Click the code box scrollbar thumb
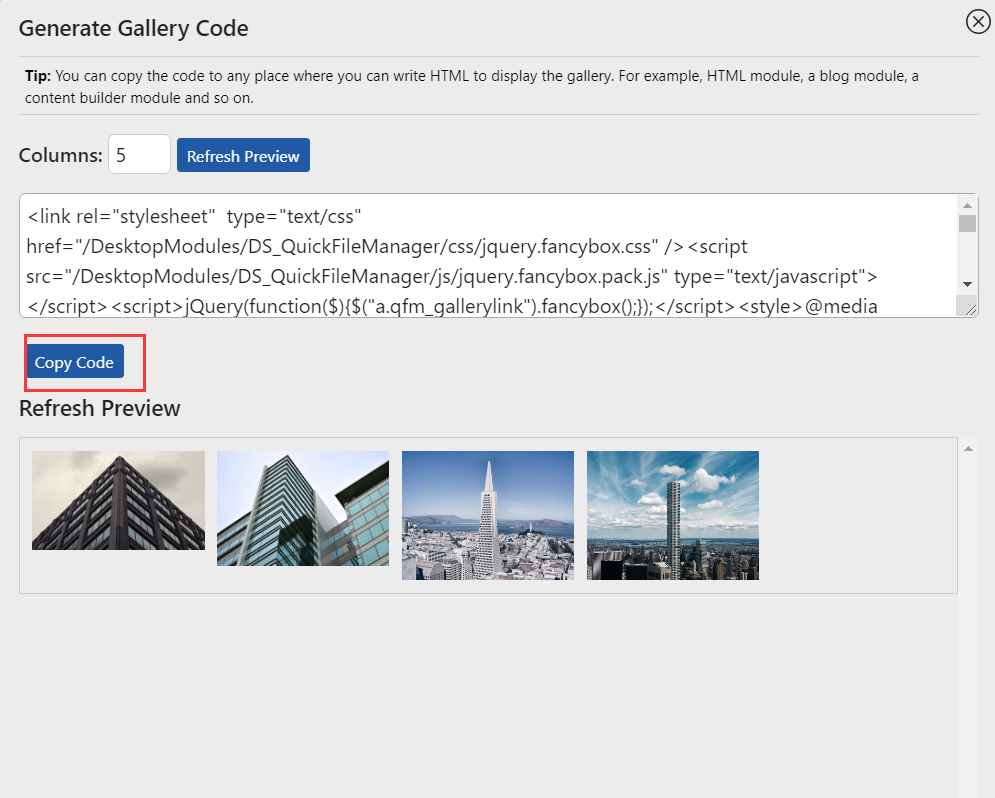The width and height of the screenshot is (995, 798). point(967,223)
